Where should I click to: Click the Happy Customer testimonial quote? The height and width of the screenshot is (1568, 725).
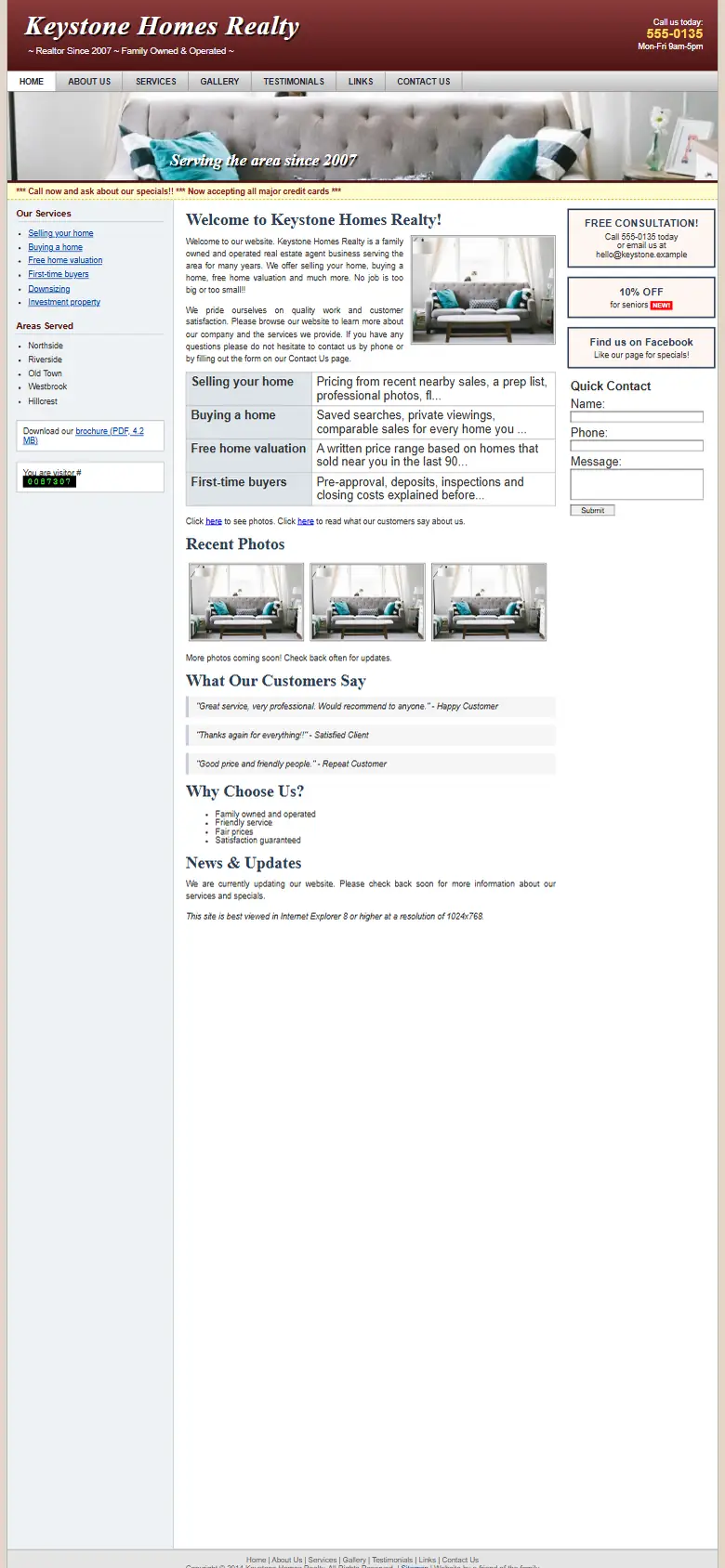371,707
